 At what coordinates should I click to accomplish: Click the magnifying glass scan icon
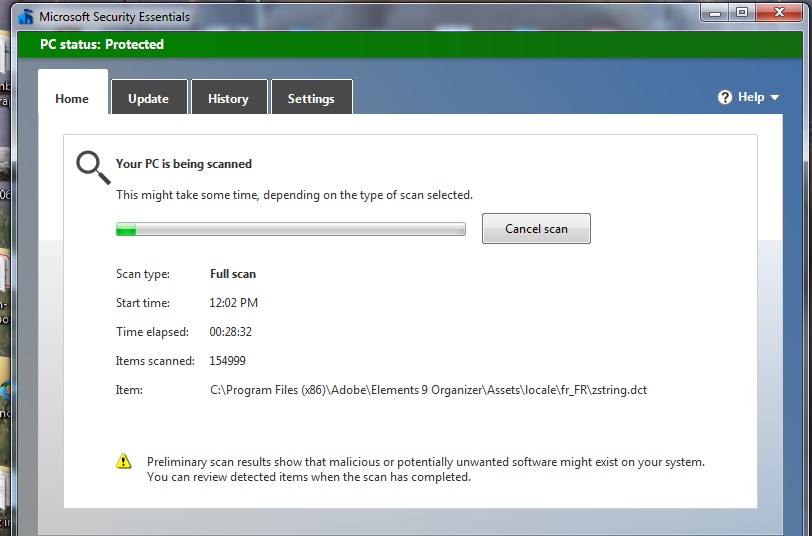click(93, 167)
